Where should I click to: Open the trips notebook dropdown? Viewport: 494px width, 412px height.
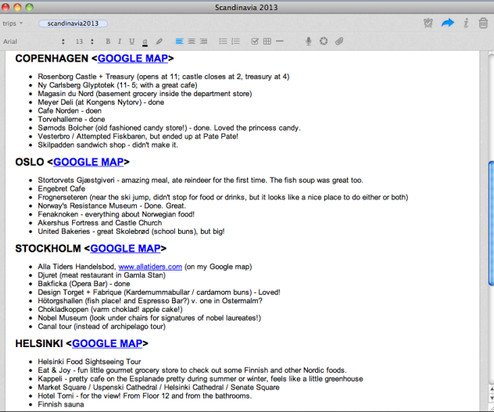pos(12,23)
